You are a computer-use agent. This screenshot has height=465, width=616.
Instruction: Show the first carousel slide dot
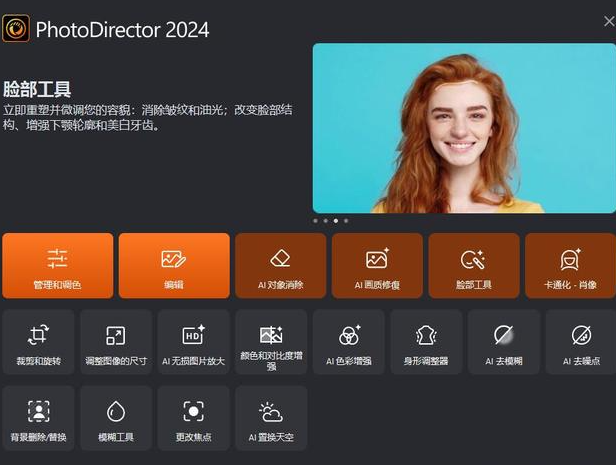[x=315, y=221]
